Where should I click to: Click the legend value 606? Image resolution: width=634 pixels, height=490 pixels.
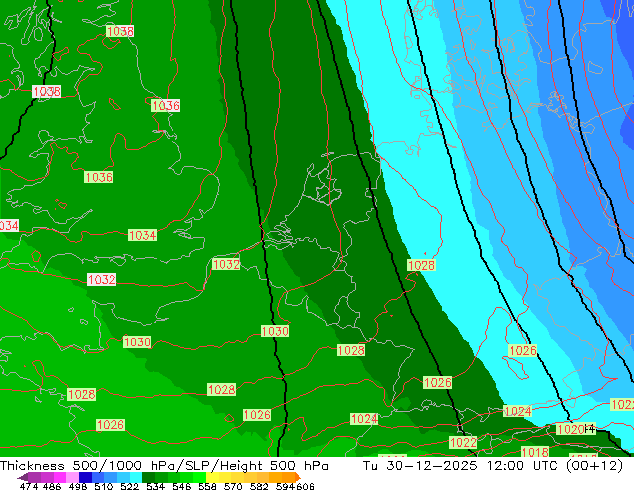point(304,486)
